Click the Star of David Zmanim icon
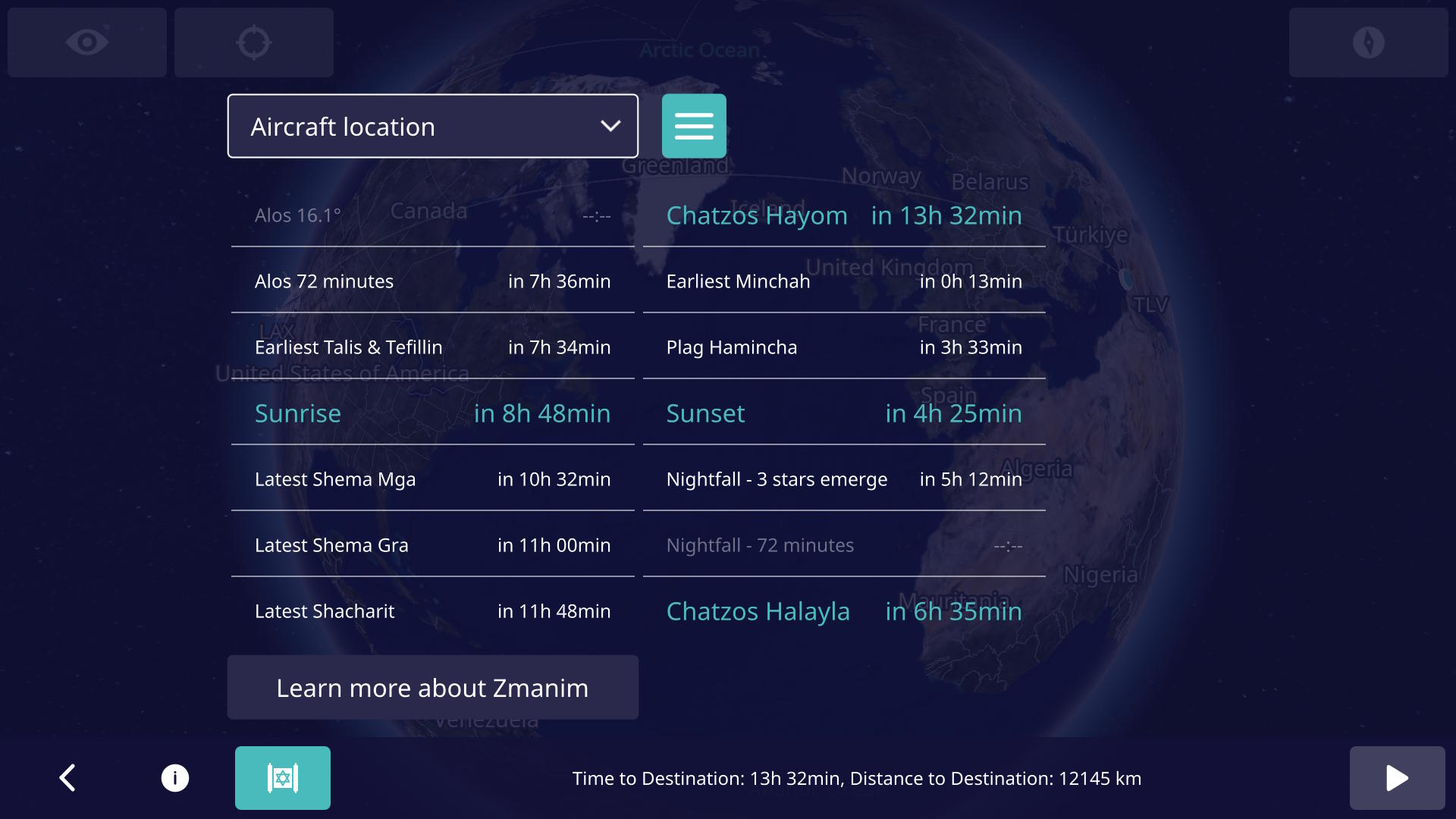 282,777
